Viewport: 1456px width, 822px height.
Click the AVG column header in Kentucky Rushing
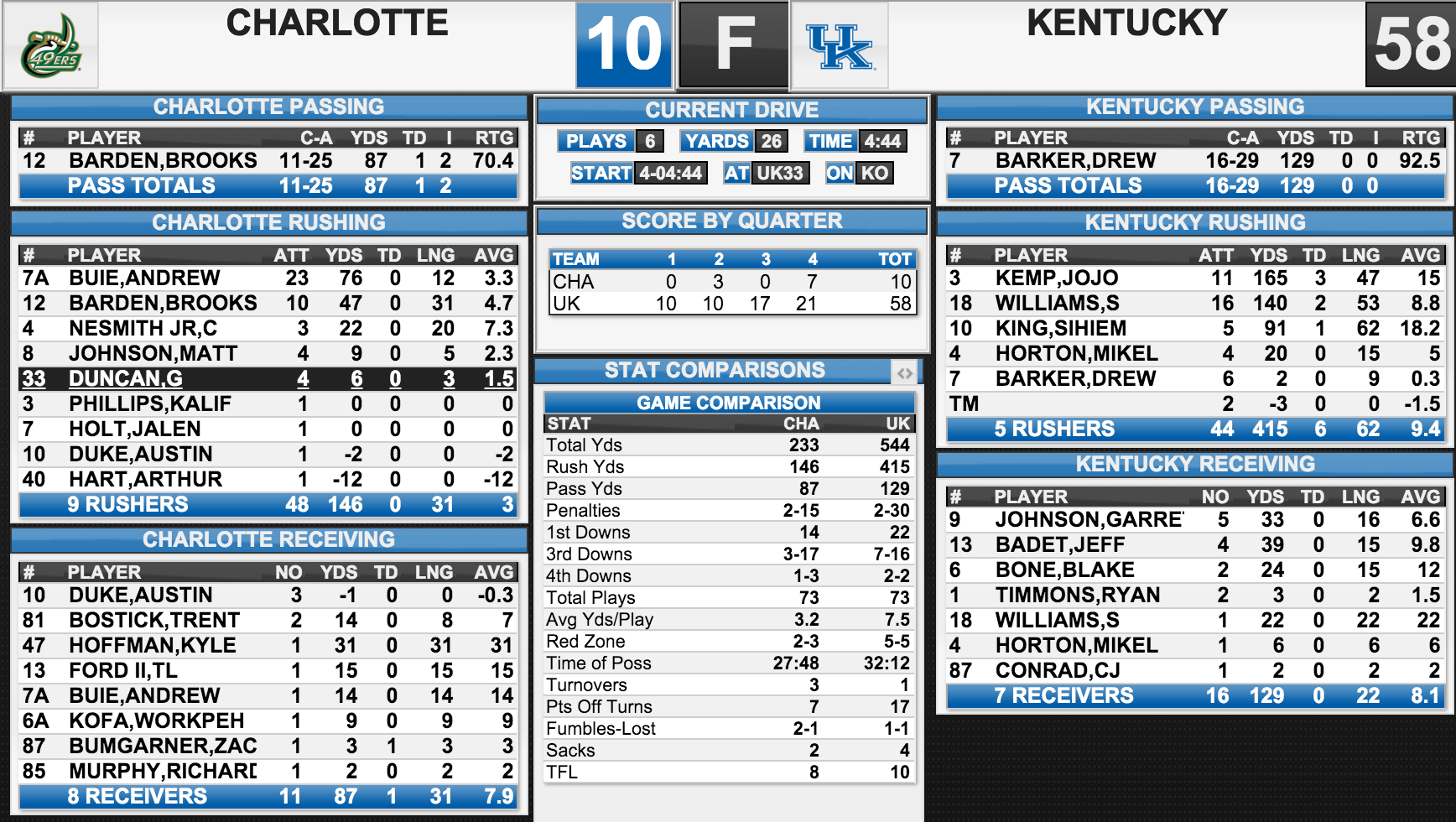click(1421, 255)
